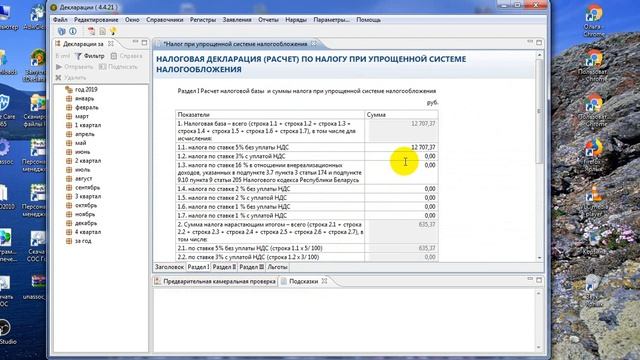Viewport: 640px width, 360px height.
Task: Select ноябрь in the declarations tree
Action: coord(85,214)
